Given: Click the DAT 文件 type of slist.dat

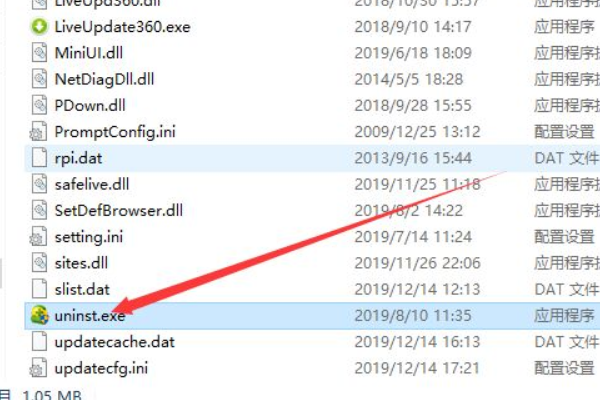Looking at the screenshot, I should click(x=566, y=289).
